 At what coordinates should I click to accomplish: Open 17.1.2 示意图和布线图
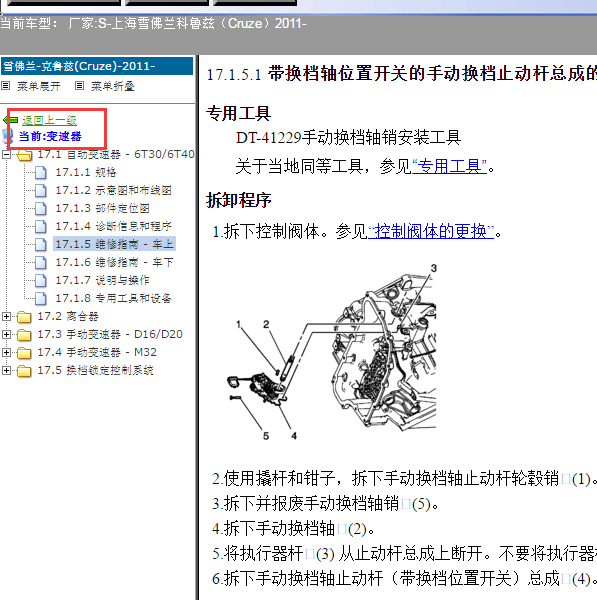tap(114, 191)
